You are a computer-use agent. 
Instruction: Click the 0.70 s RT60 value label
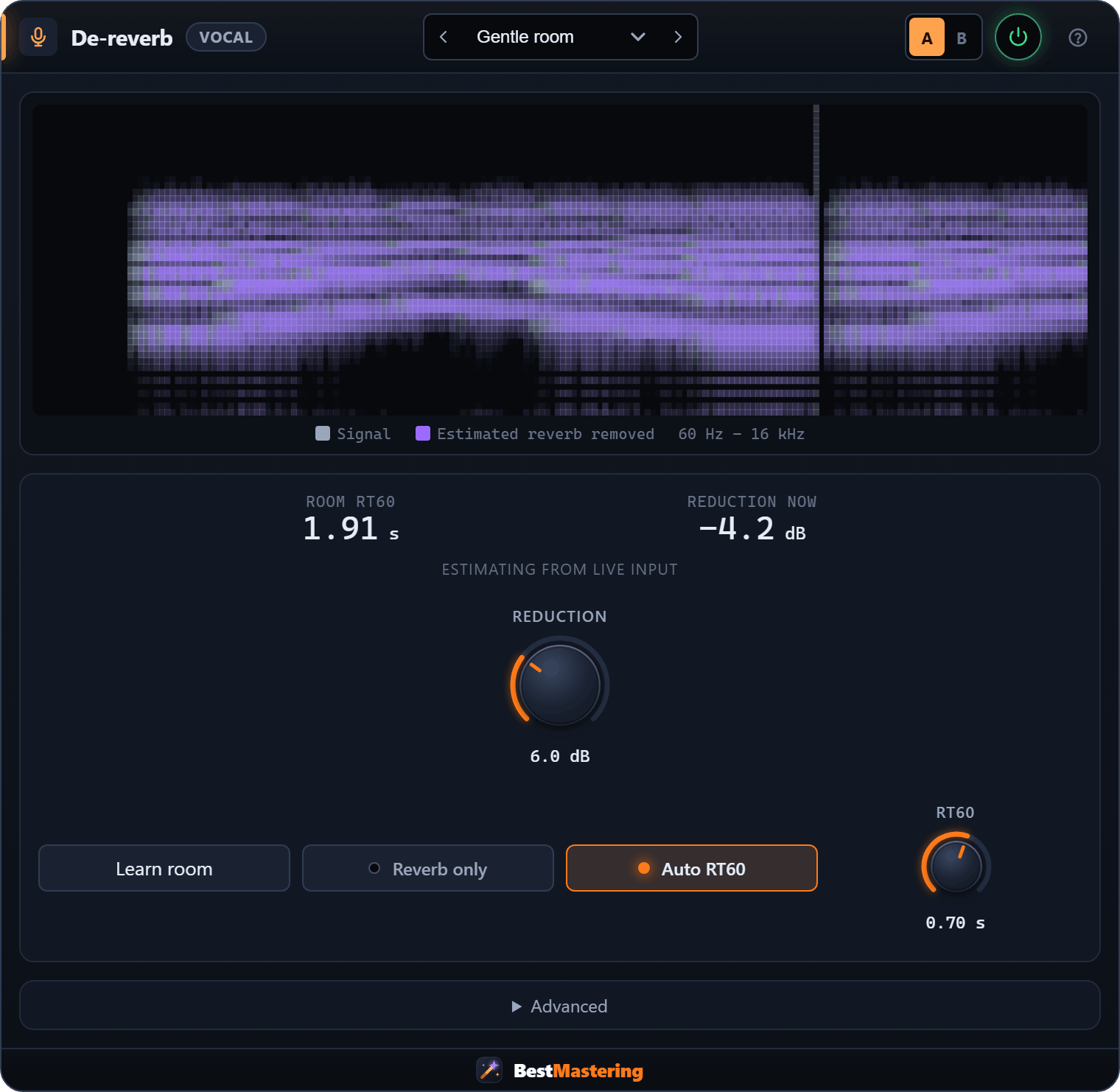[956, 923]
